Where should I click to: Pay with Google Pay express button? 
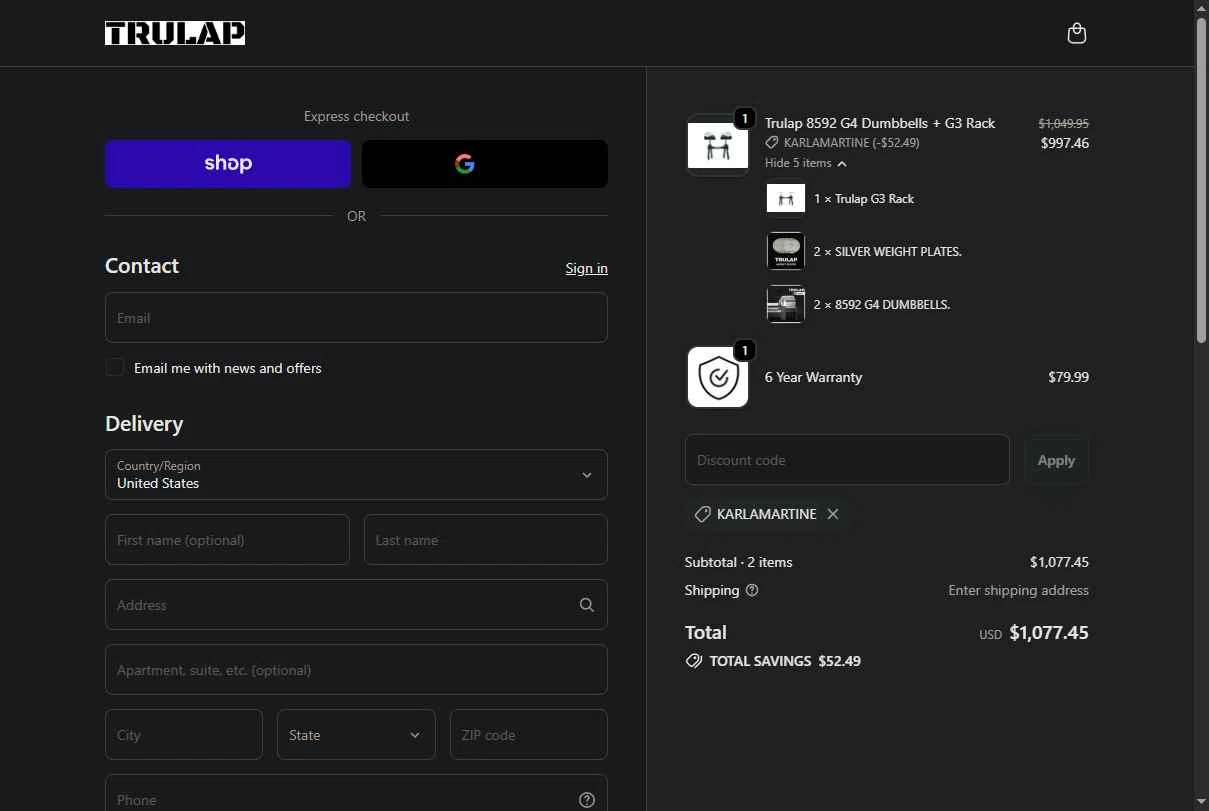coord(484,164)
